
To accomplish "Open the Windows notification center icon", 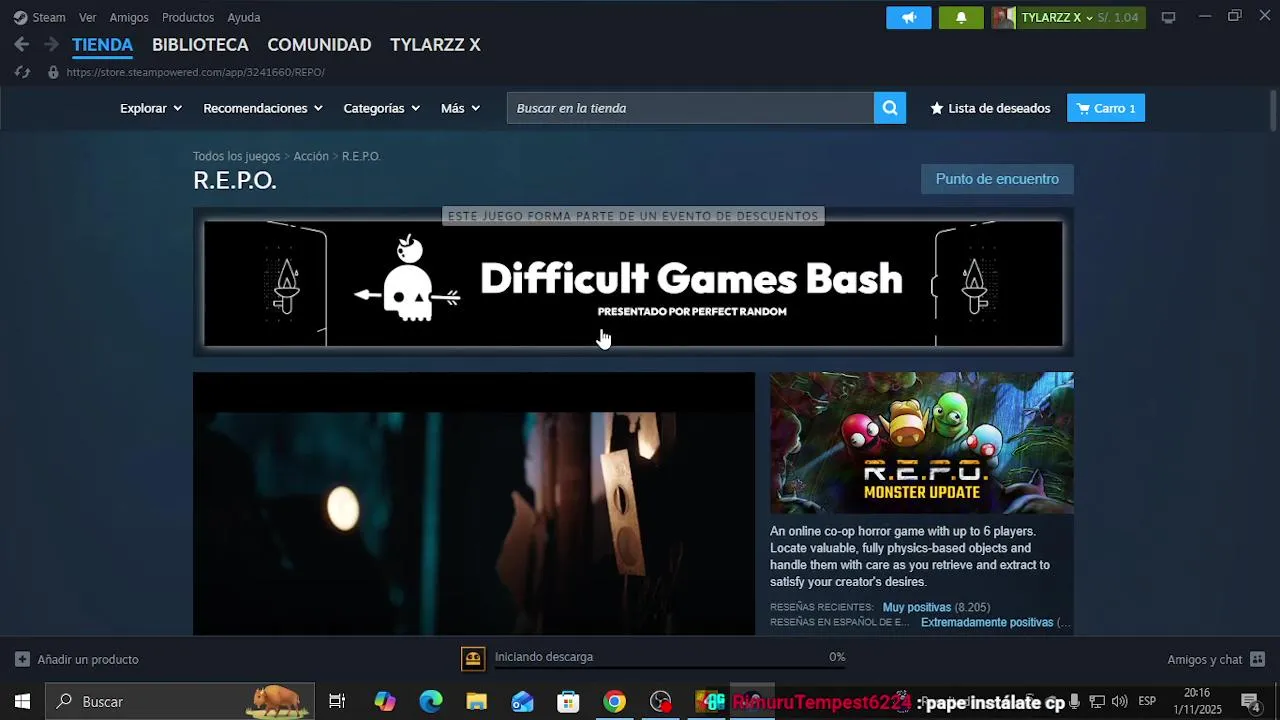I will pyautogui.click(x=1250, y=701).
